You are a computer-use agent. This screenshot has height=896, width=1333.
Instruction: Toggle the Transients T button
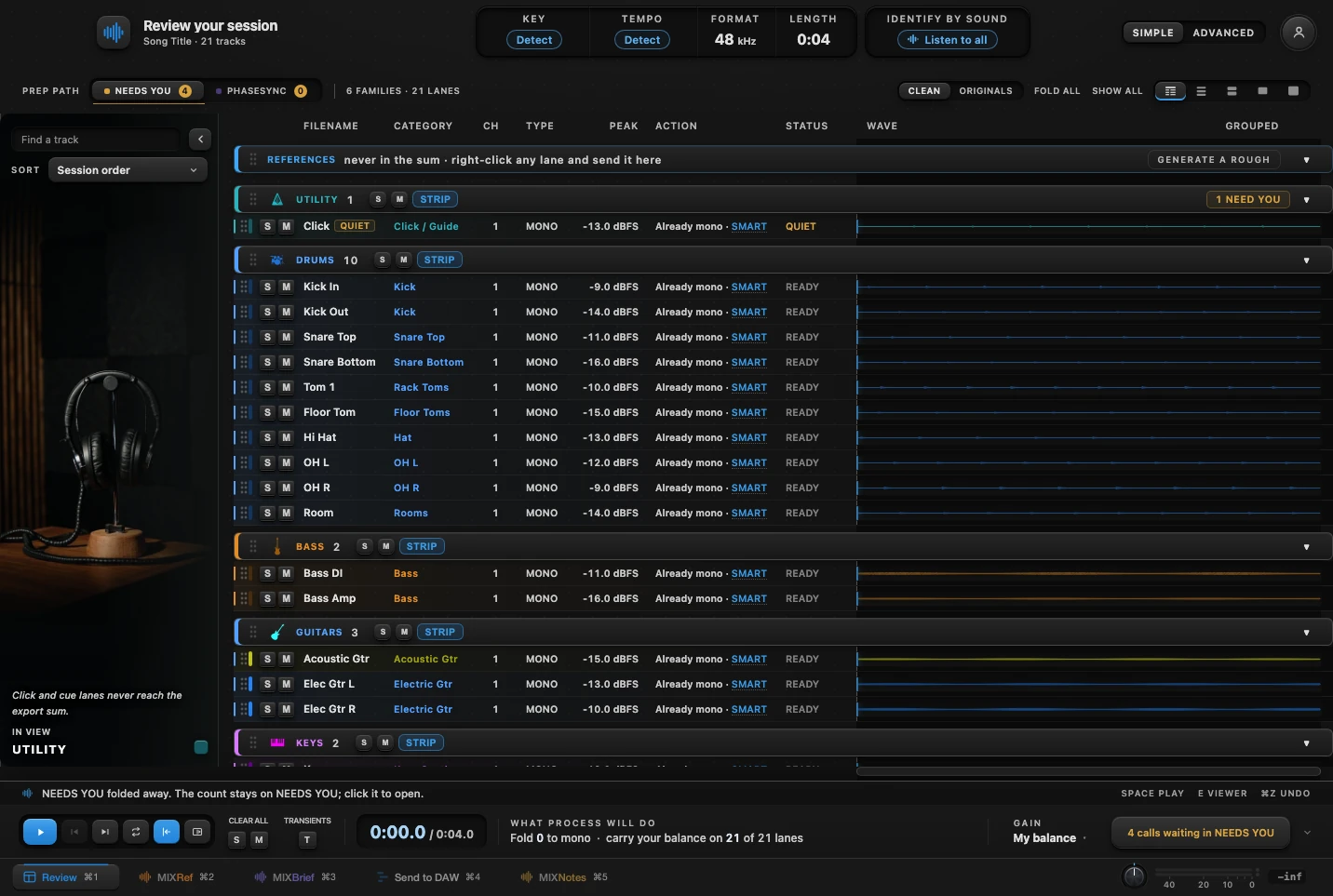click(307, 840)
